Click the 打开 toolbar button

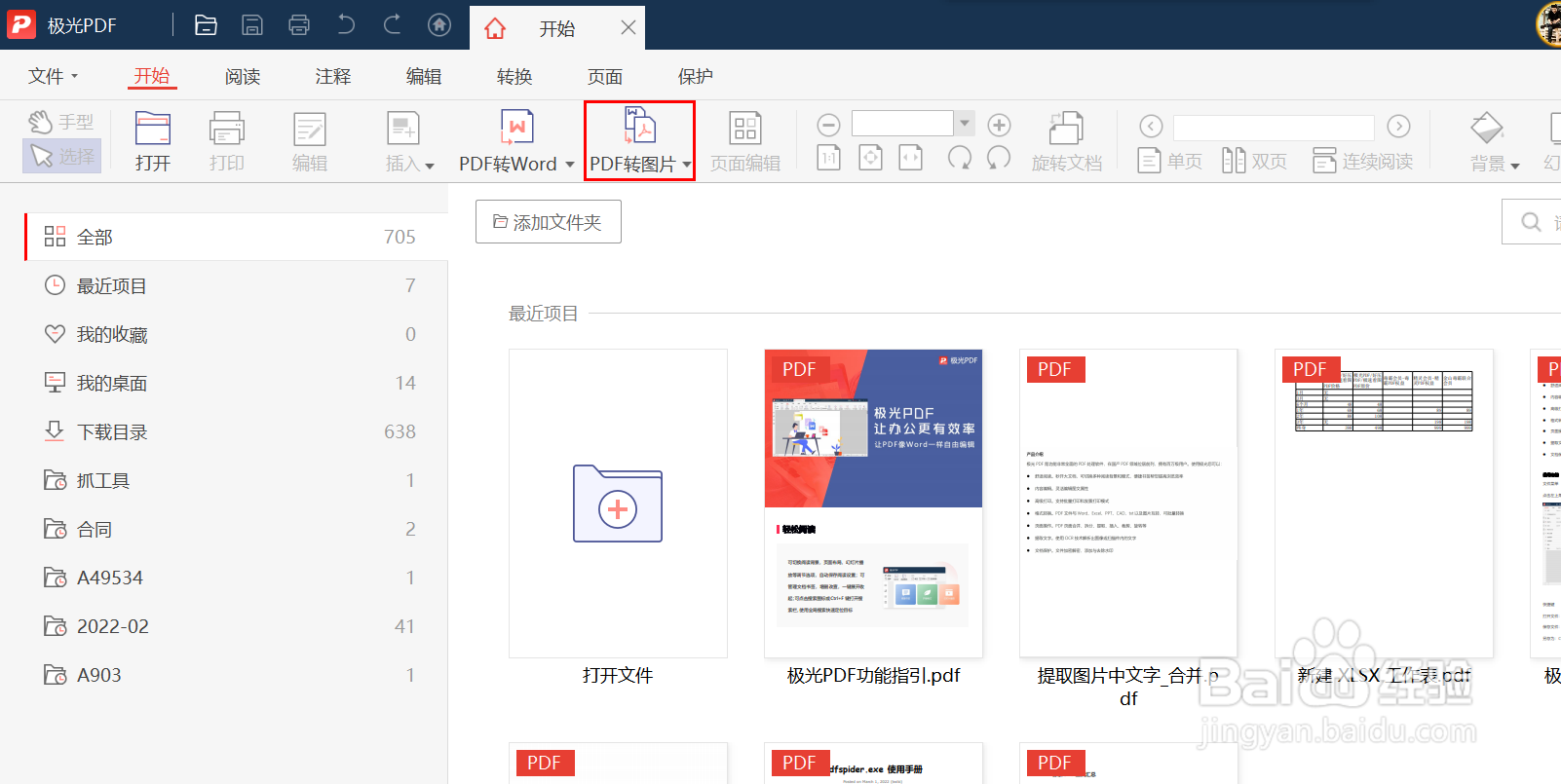(x=153, y=142)
